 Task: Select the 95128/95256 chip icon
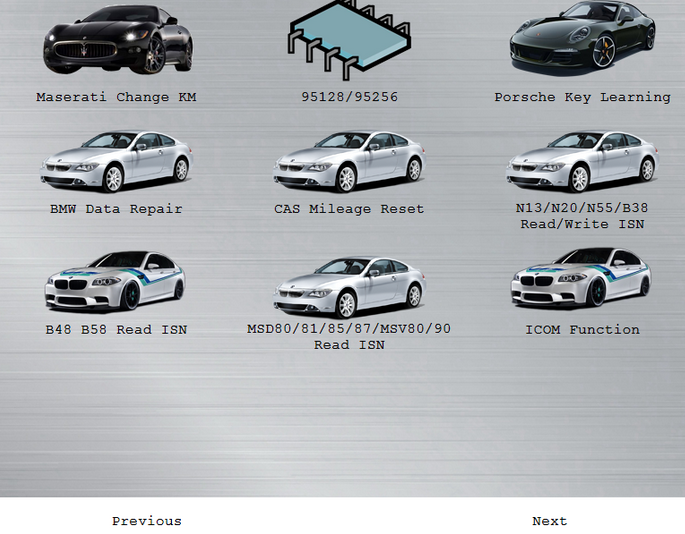pyautogui.click(x=349, y=40)
